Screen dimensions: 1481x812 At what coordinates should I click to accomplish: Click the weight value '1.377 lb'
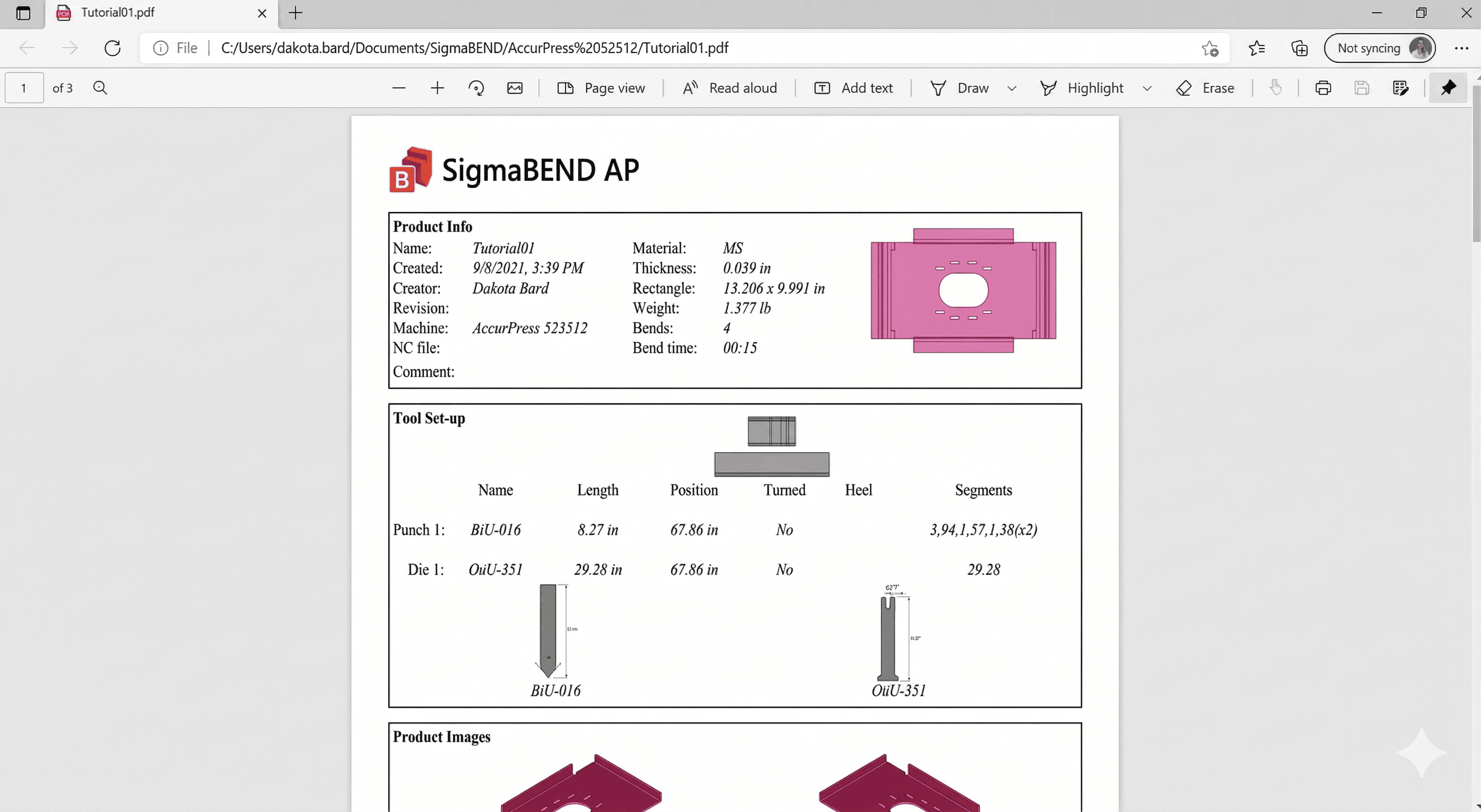(747, 309)
